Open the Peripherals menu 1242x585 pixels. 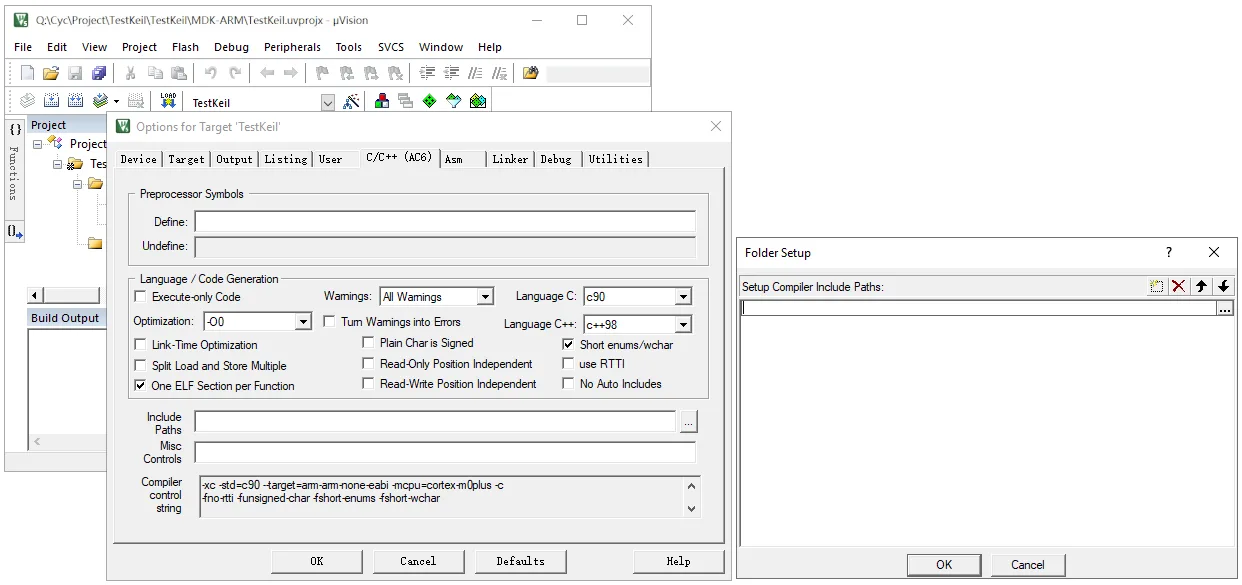click(x=292, y=47)
